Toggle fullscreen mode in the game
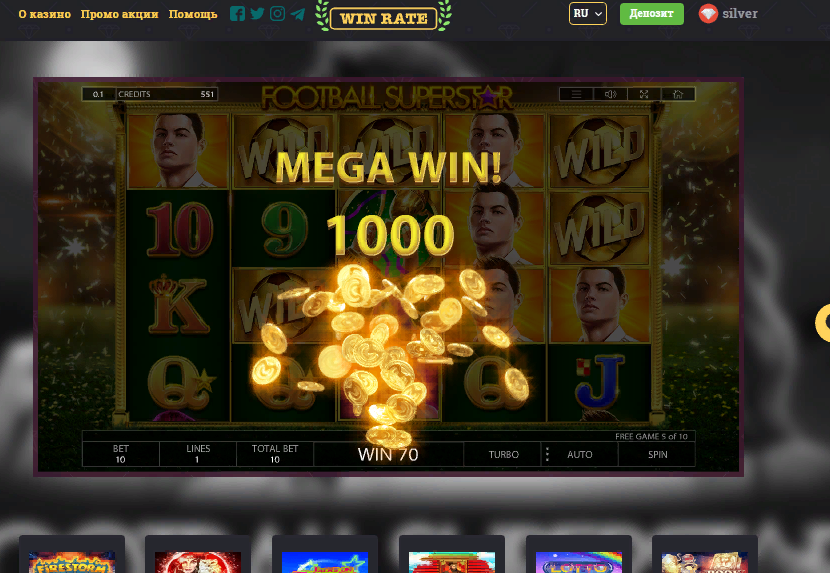The width and height of the screenshot is (830, 573). tap(644, 94)
